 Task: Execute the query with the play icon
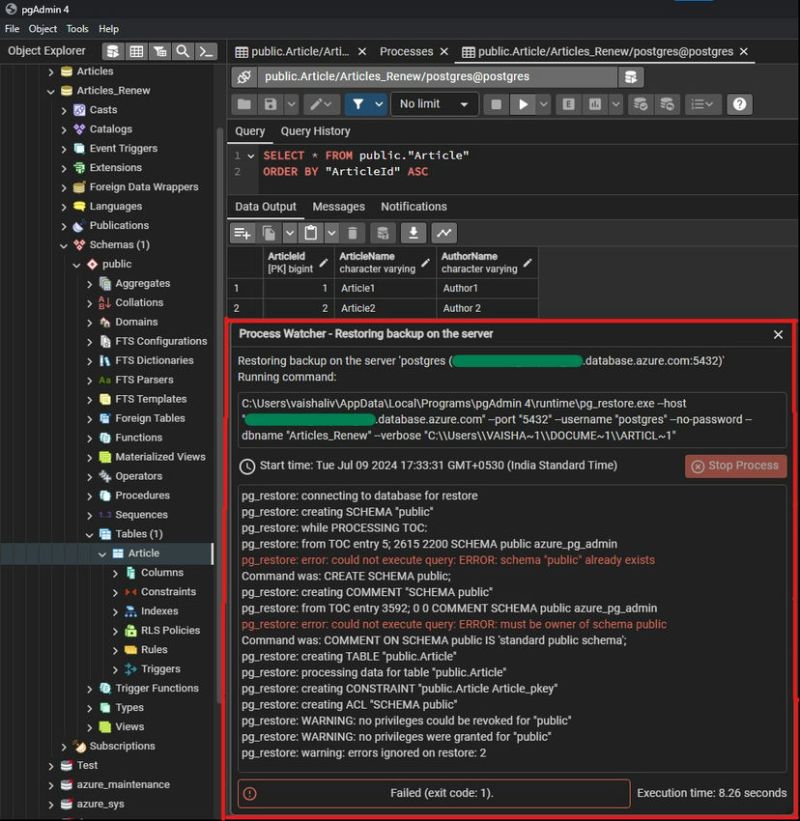(523, 104)
